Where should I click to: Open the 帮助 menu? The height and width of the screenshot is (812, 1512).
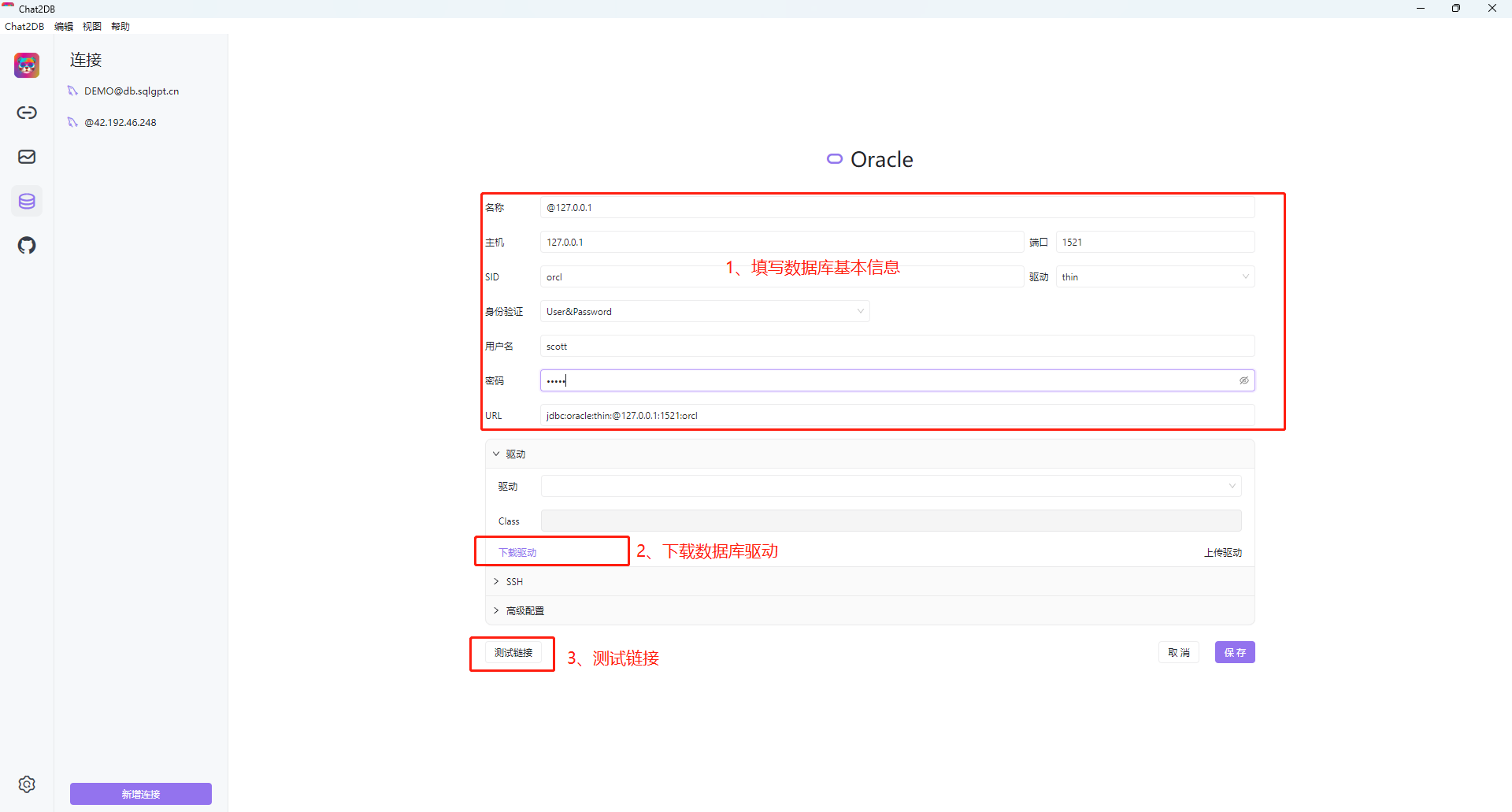120,26
